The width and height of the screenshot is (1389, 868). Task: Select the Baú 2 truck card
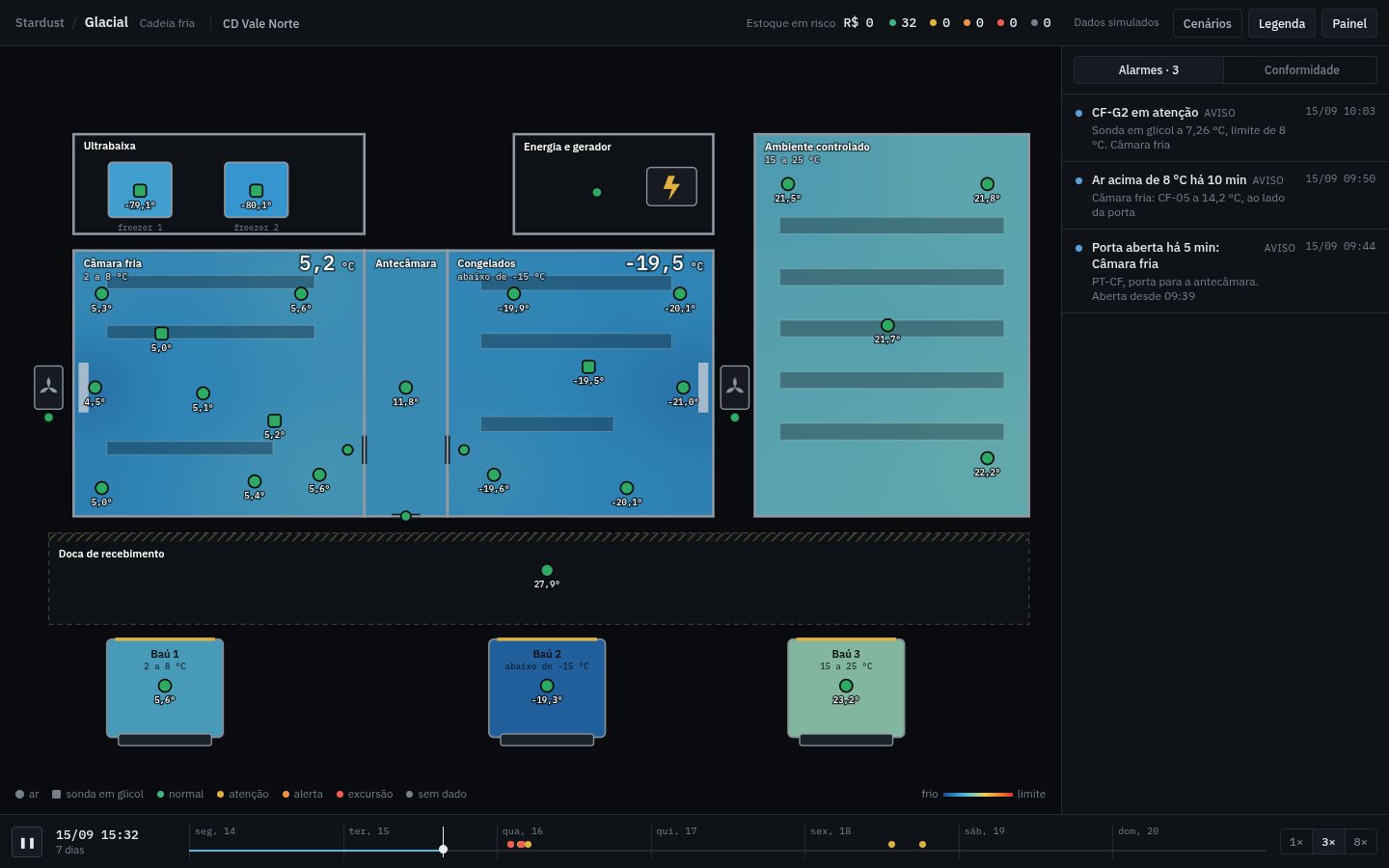tap(547, 689)
